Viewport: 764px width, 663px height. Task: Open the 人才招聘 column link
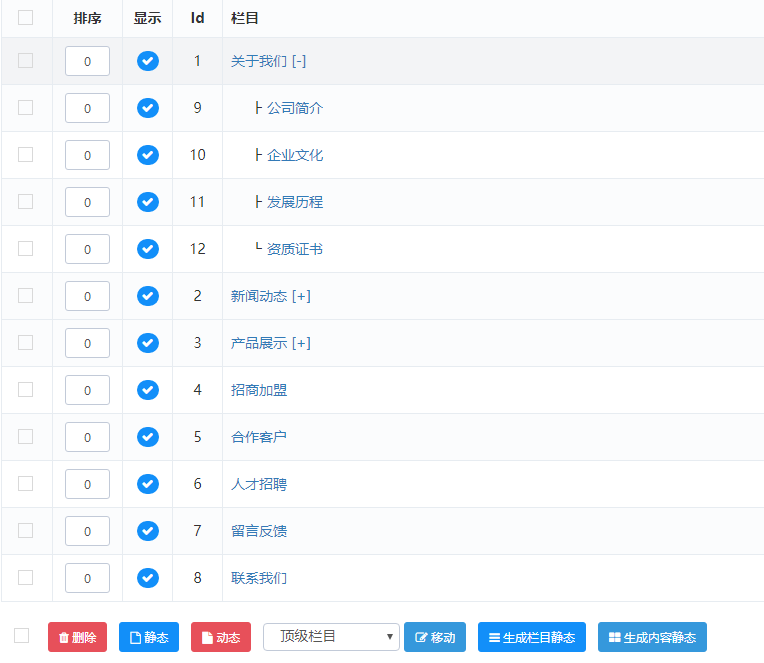tap(259, 484)
